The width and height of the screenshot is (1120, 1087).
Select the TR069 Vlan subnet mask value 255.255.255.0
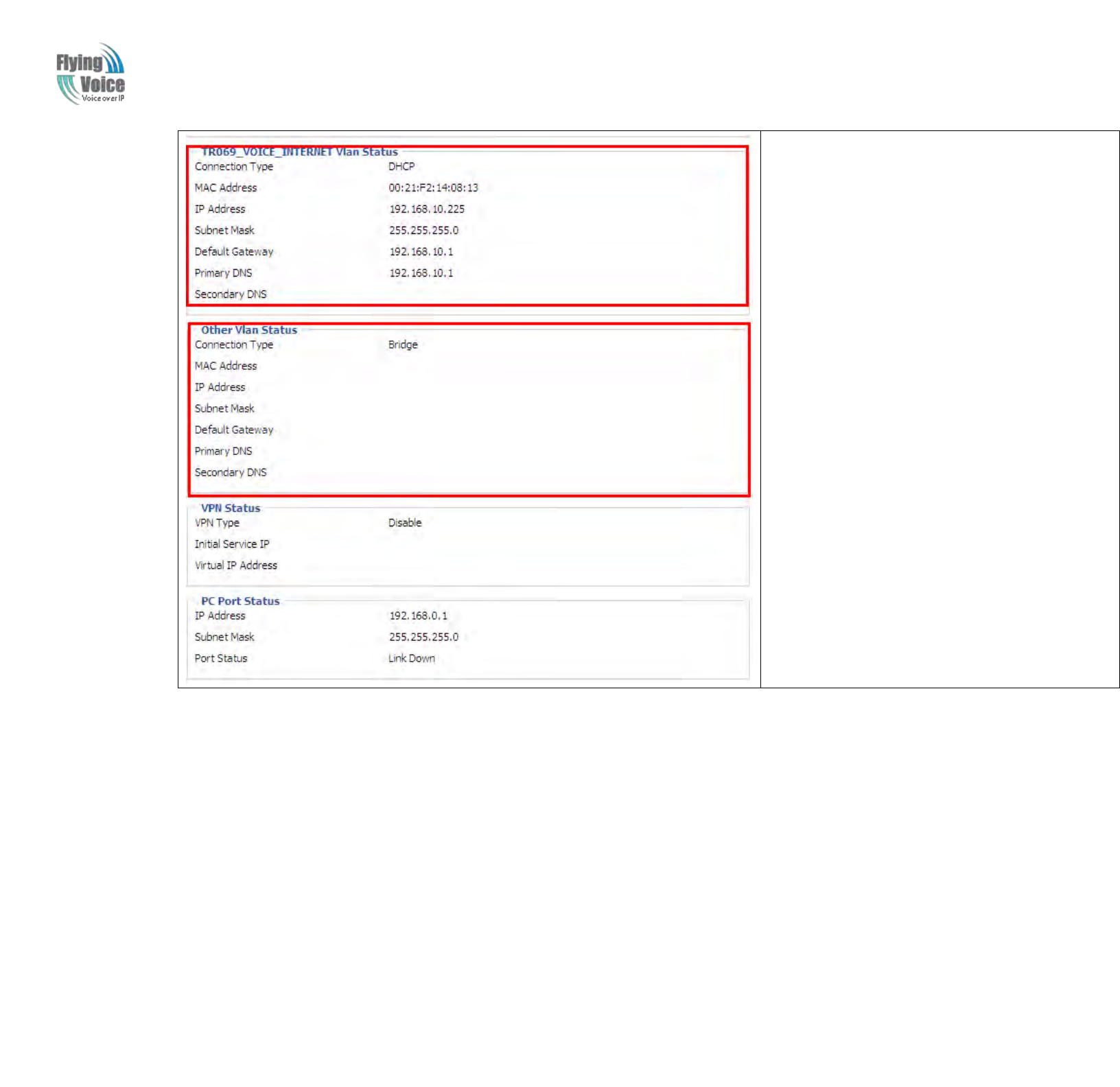coord(423,231)
